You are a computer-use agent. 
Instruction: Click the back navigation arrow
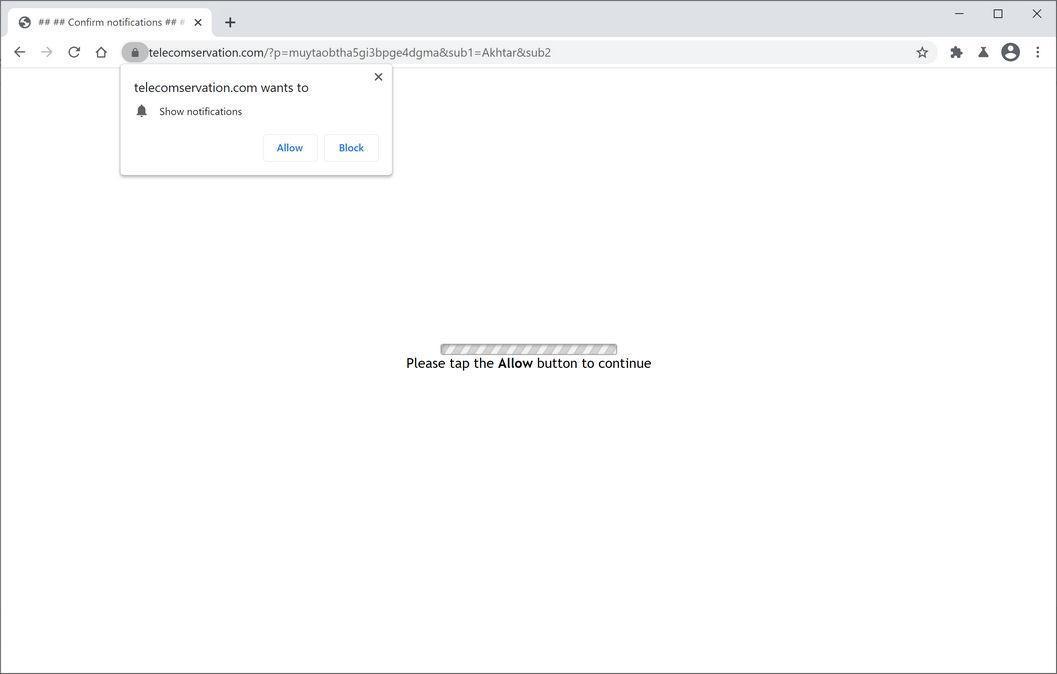coord(19,52)
